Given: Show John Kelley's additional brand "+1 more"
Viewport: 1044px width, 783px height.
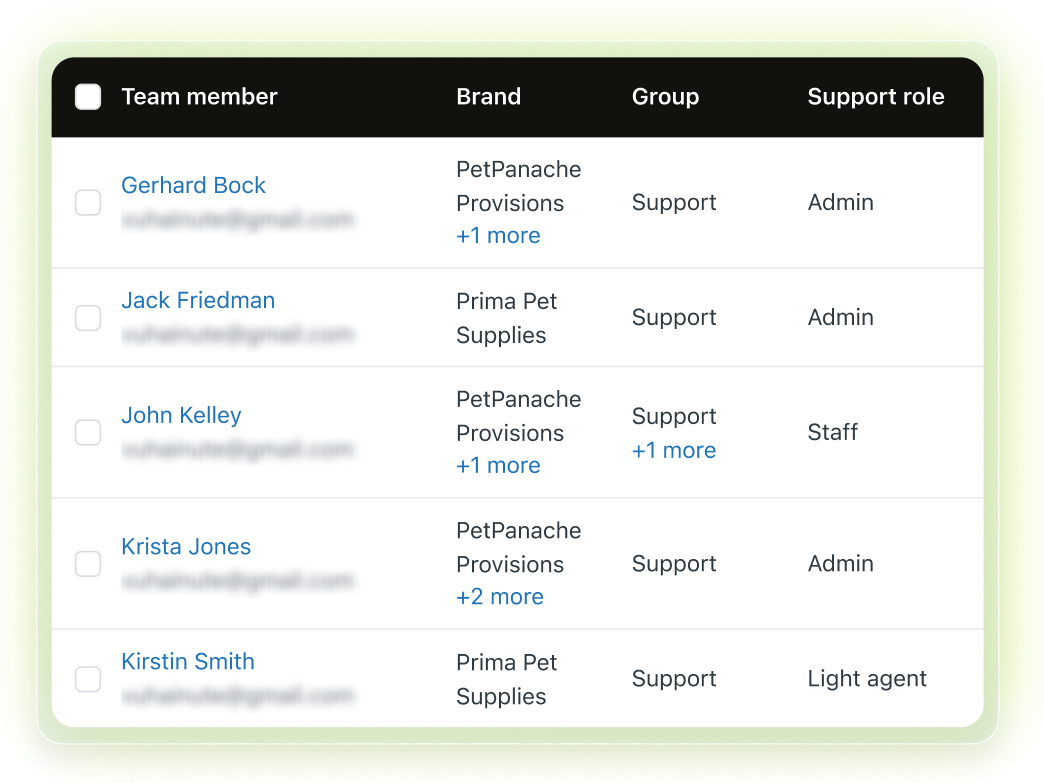Looking at the screenshot, I should [498, 466].
